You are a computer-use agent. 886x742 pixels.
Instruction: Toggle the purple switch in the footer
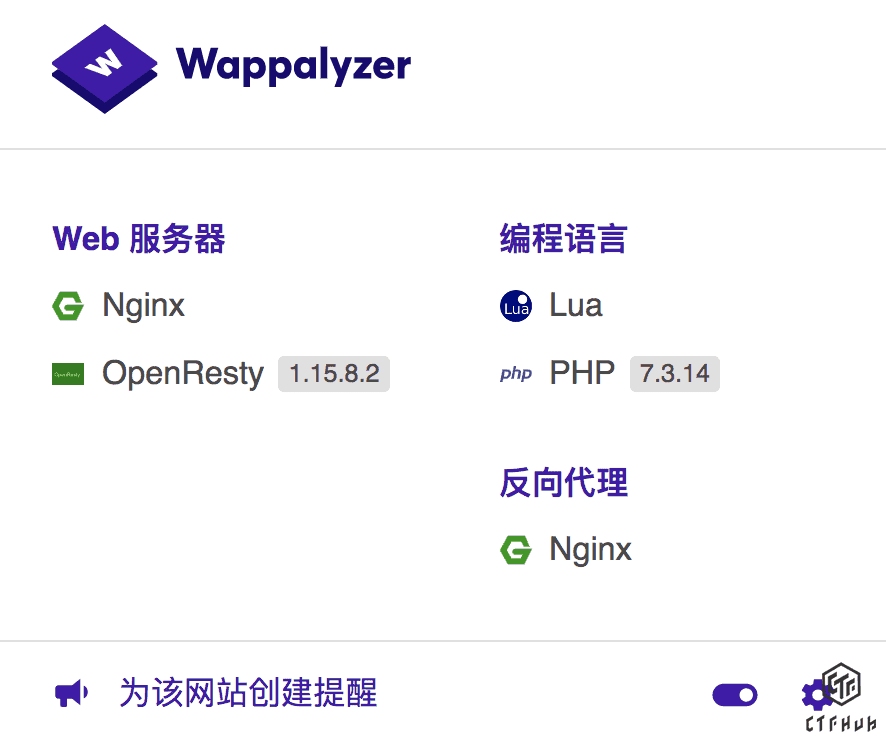click(735, 695)
